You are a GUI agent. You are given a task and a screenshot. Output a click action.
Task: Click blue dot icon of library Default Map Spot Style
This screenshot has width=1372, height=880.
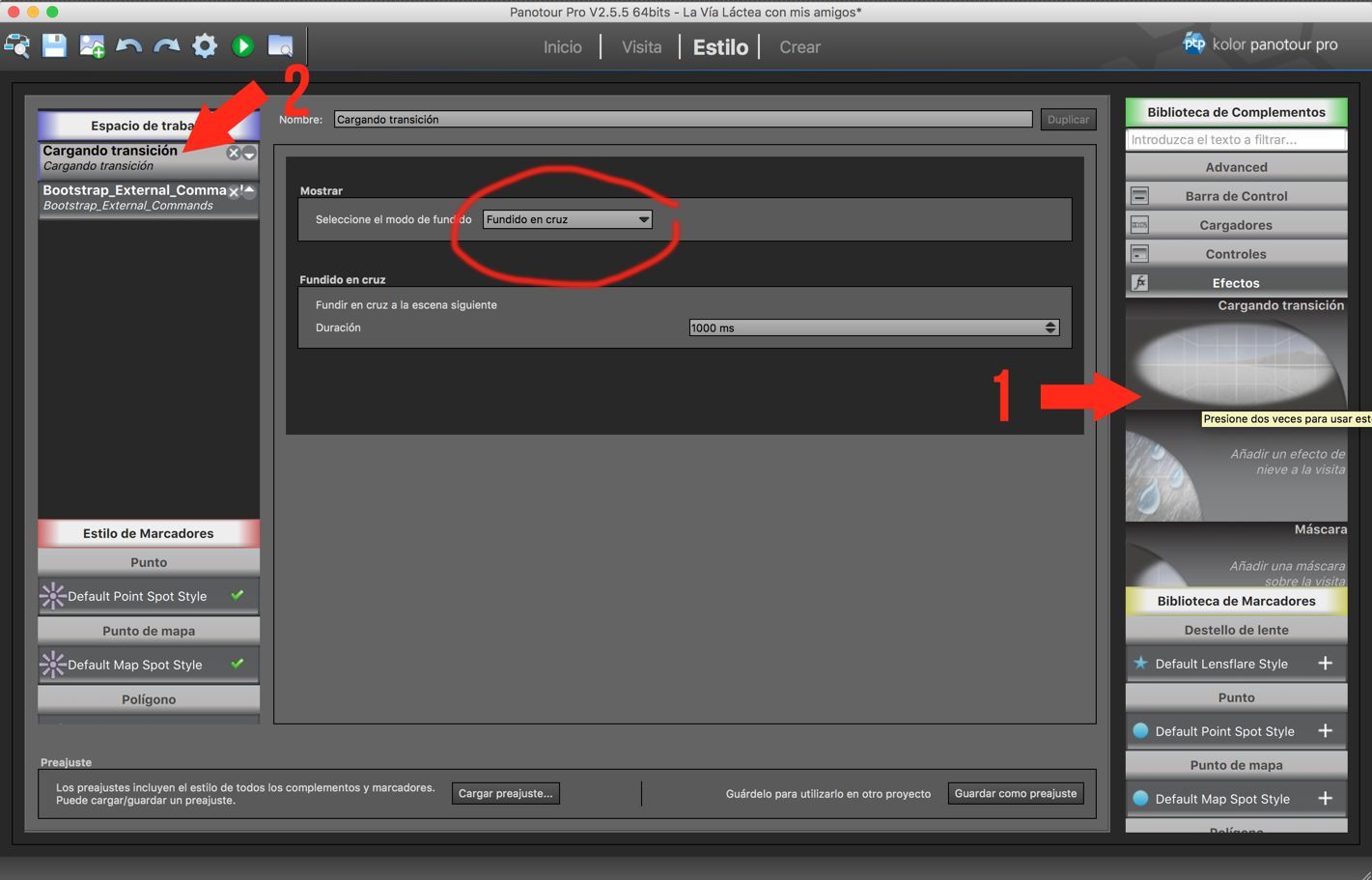[x=1140, y=799]
